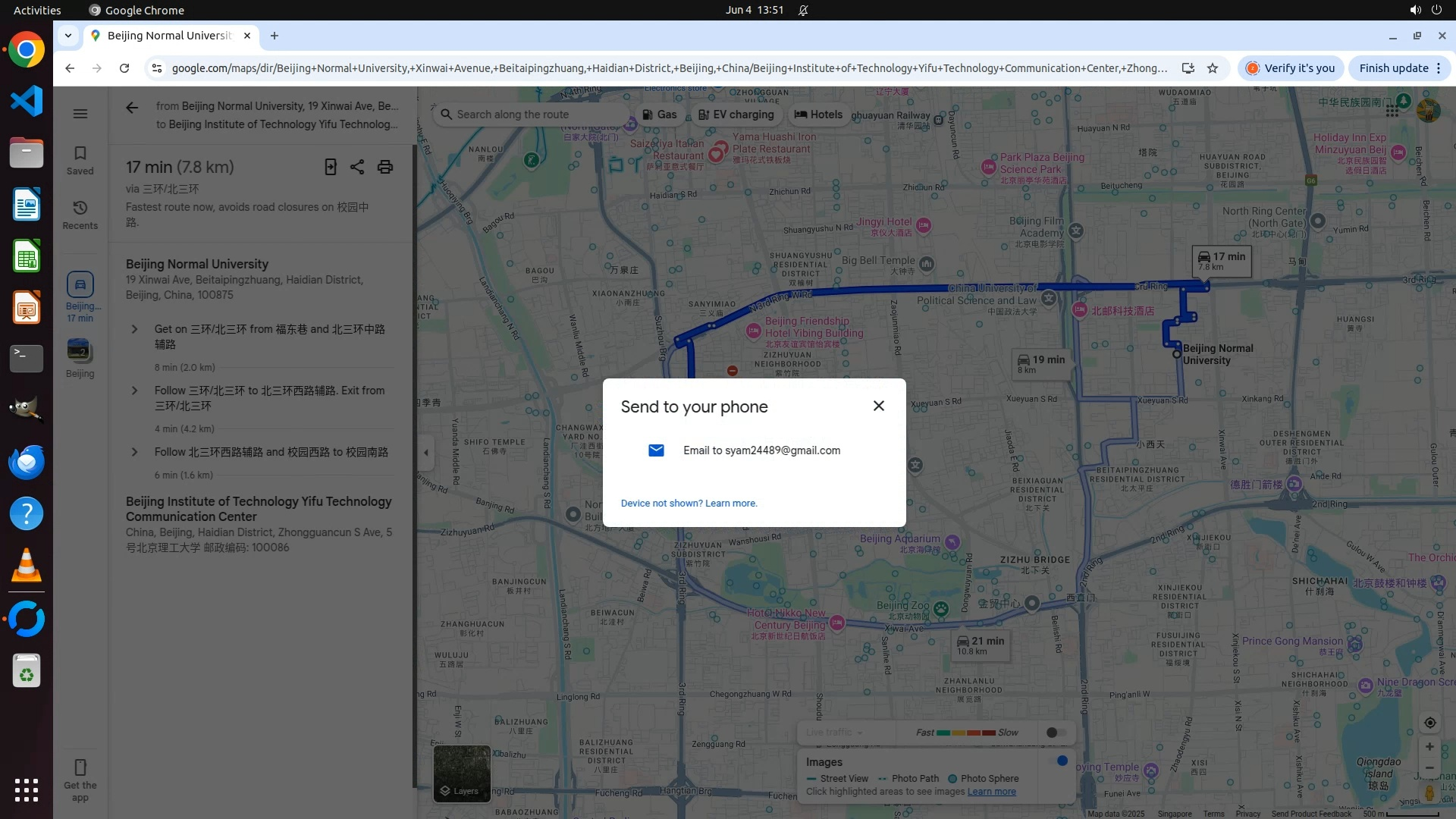Click the print directions icon

coord(385,167)
